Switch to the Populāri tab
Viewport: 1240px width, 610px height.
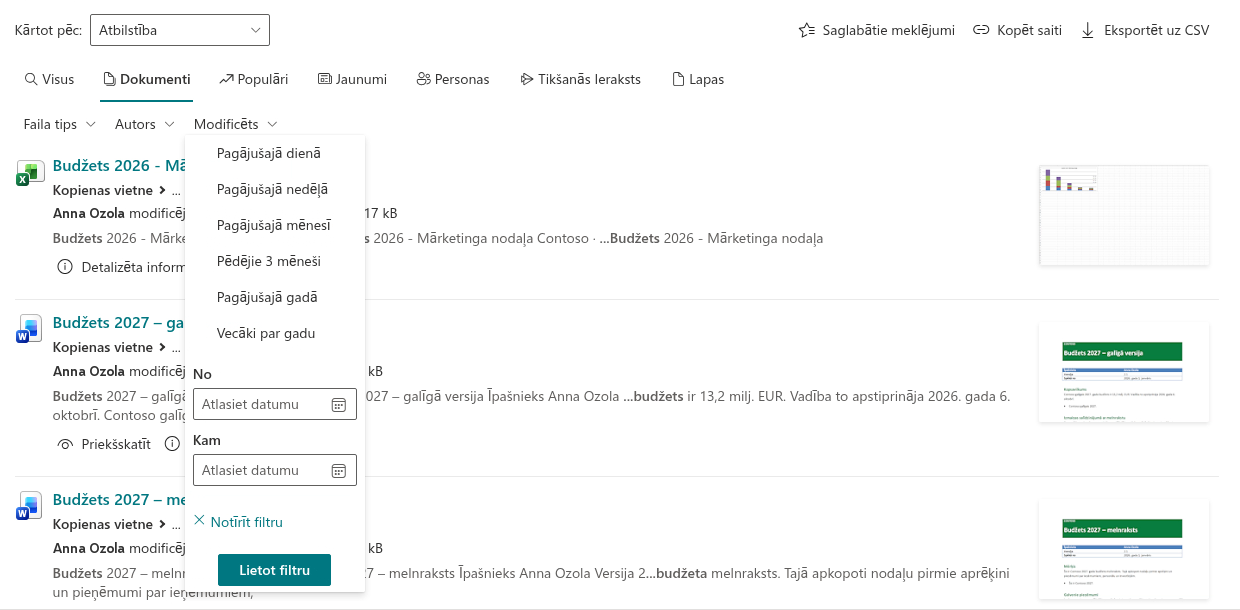click(254, 79)
